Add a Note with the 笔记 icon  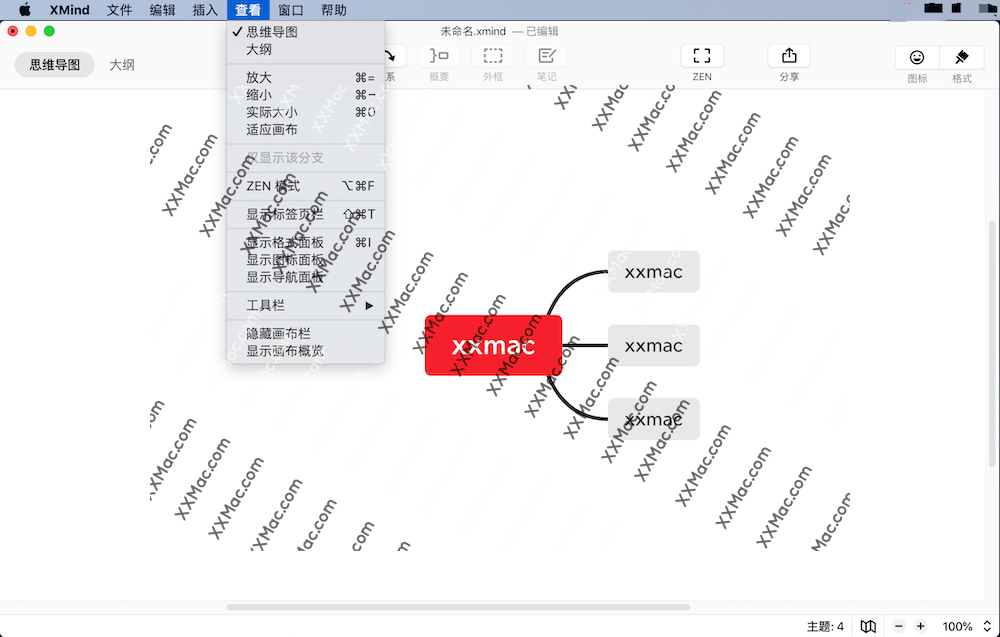point(547,56)
